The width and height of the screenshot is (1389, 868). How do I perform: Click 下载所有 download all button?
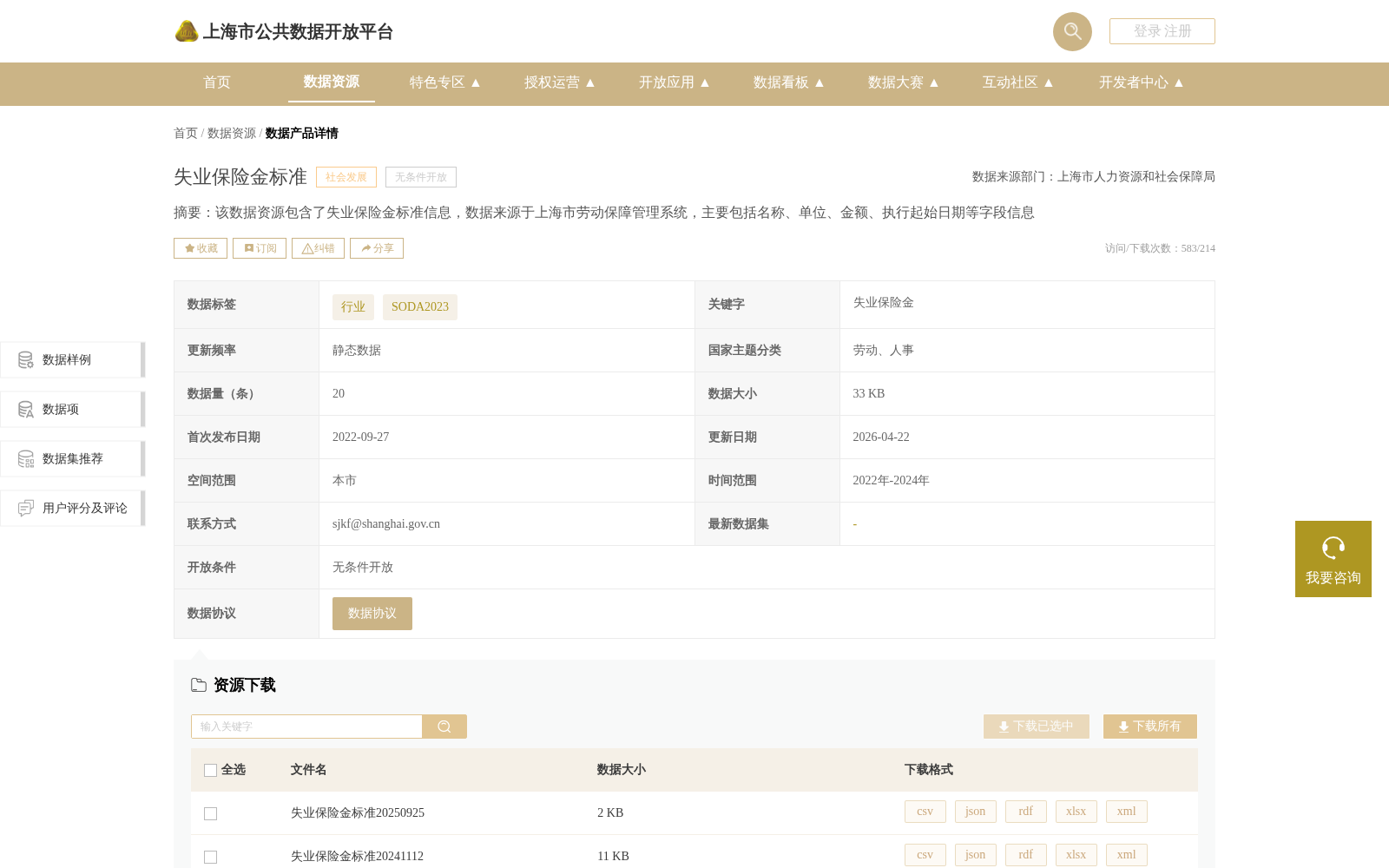(x=1150, y=727)
